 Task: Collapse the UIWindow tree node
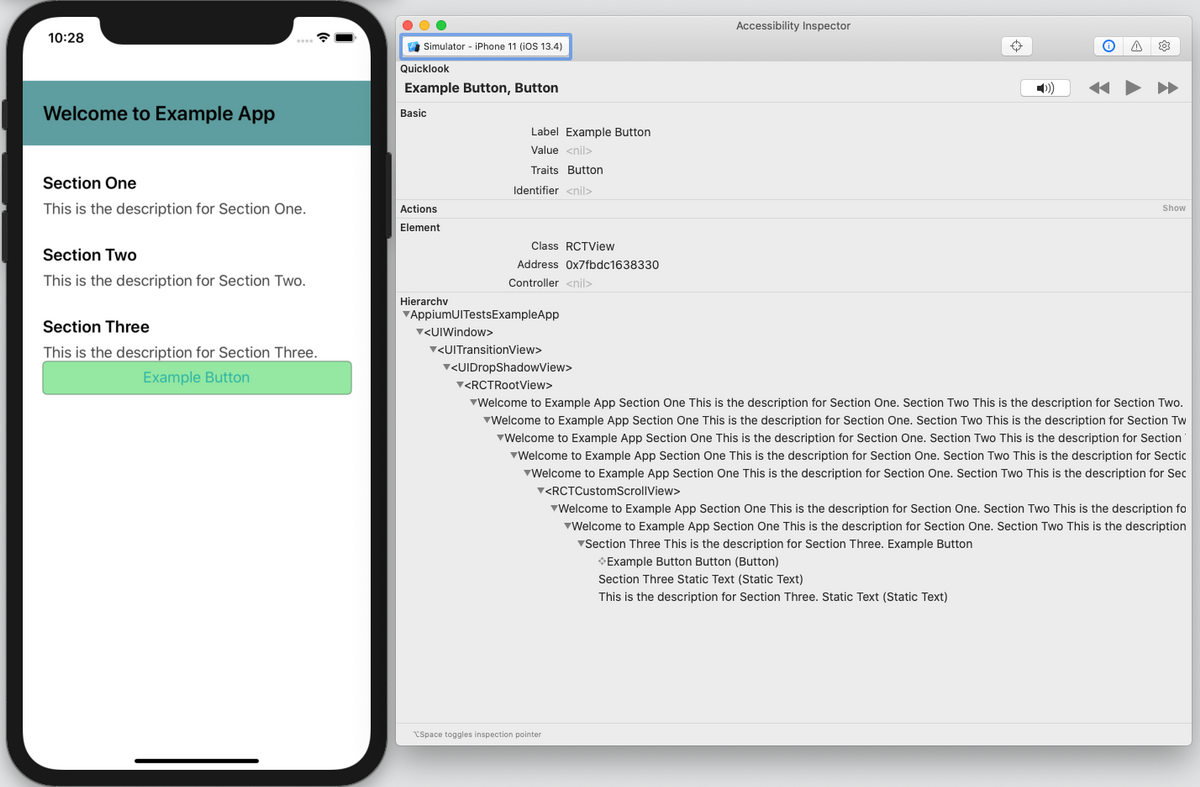[420, 332]
